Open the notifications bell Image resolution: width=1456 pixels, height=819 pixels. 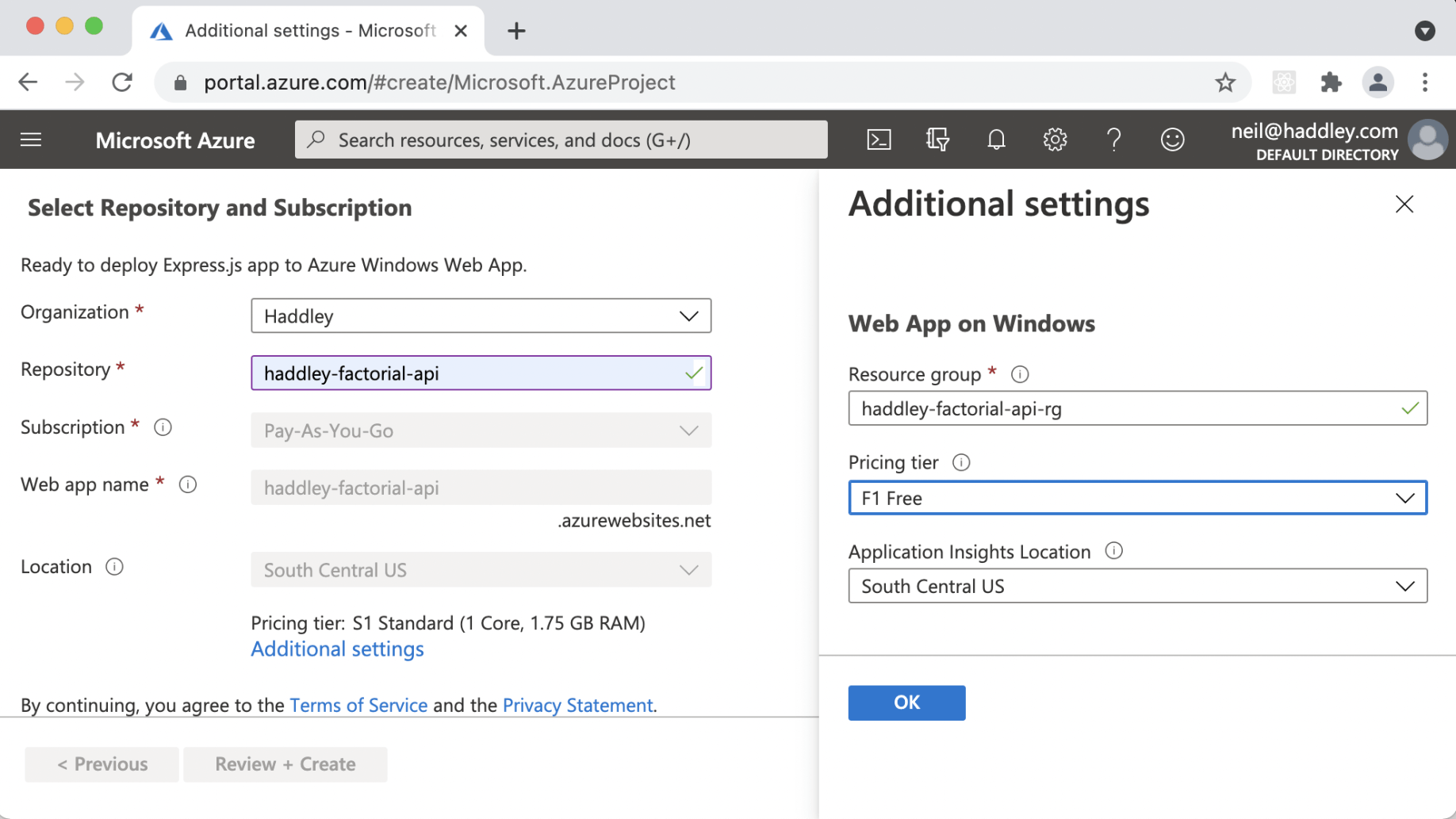click(996, 140)
